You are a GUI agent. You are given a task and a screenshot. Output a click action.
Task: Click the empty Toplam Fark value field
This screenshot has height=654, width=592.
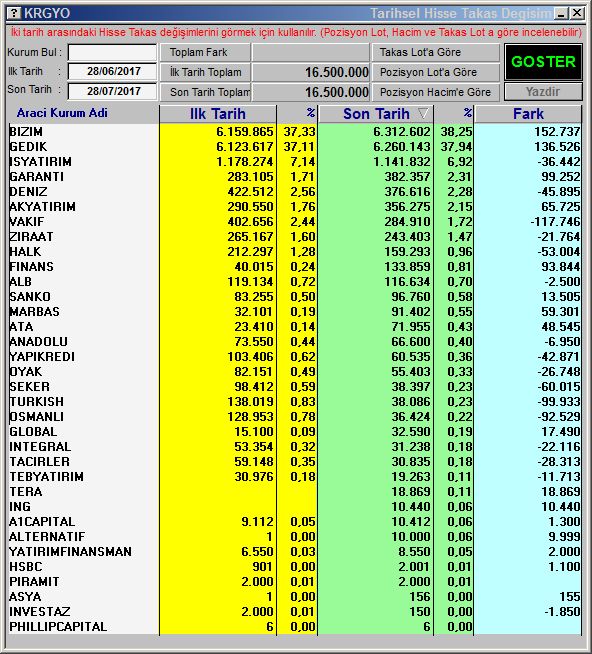pyautogui.click(x=311, y=52)
